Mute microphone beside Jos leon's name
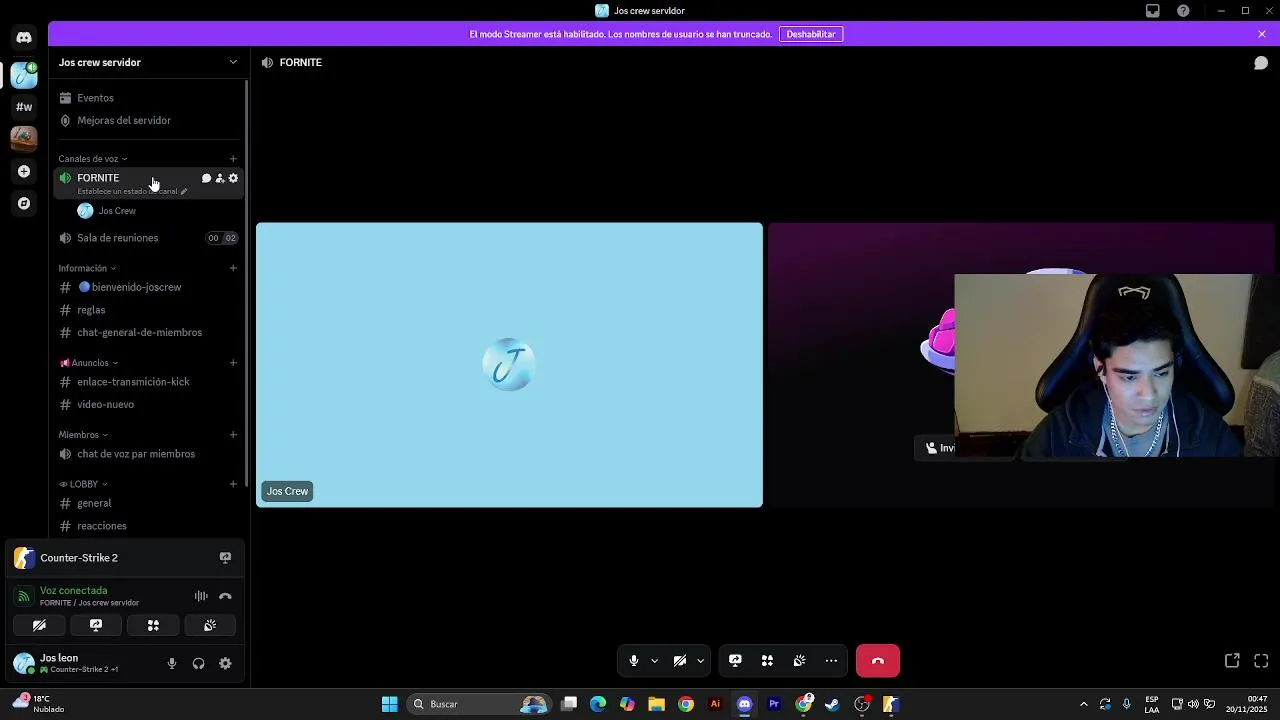 [x=172, y=663]
